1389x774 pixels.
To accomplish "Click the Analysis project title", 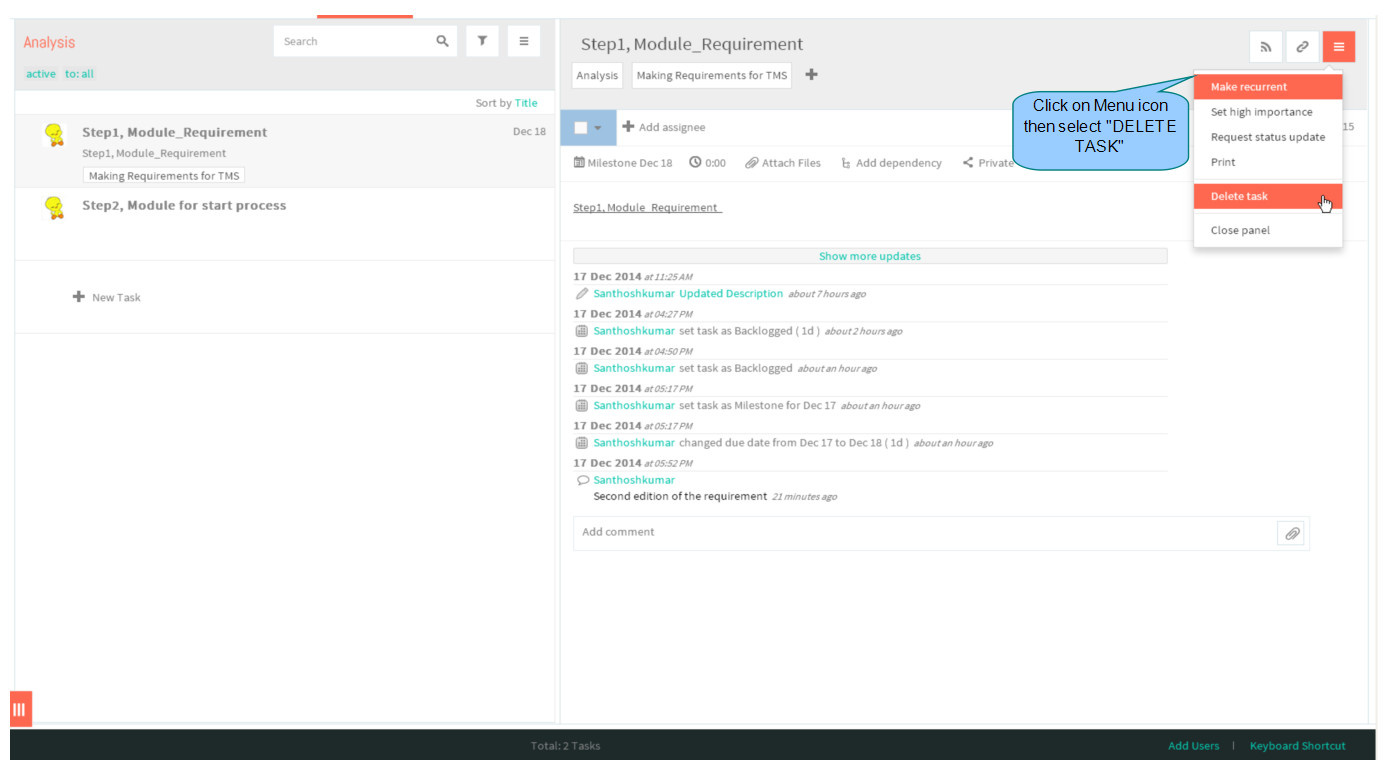I will [x=49, y=42].
